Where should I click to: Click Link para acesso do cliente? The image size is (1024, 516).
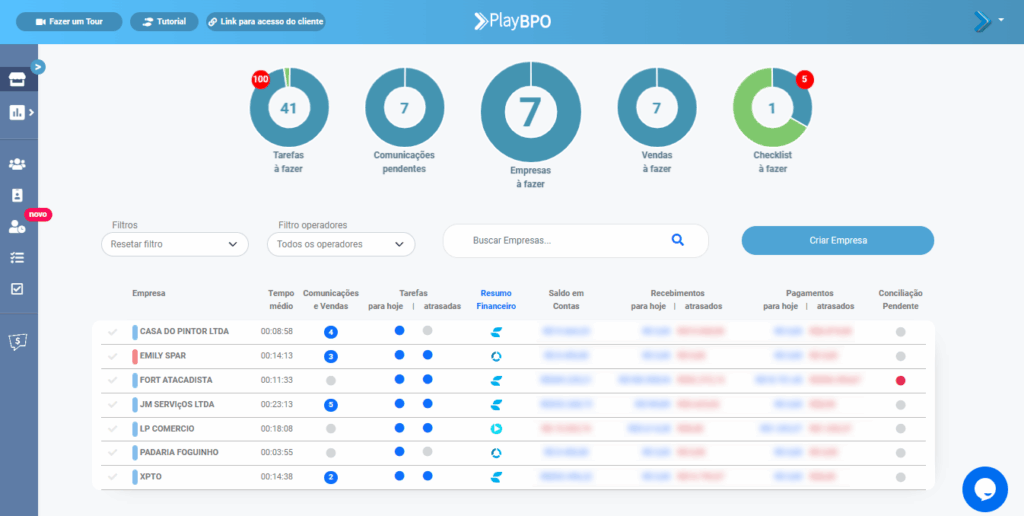266,22
